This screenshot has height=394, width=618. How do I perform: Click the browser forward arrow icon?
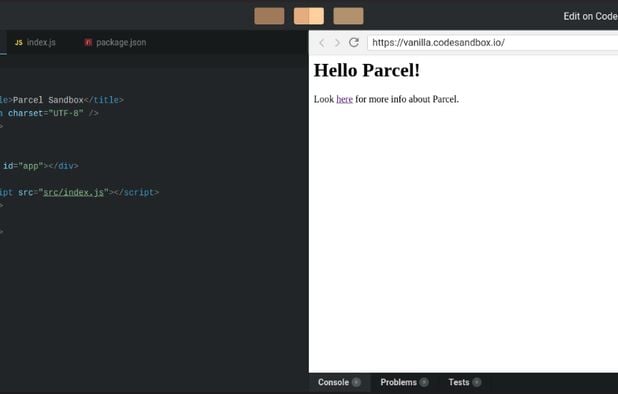pos(337,43)
